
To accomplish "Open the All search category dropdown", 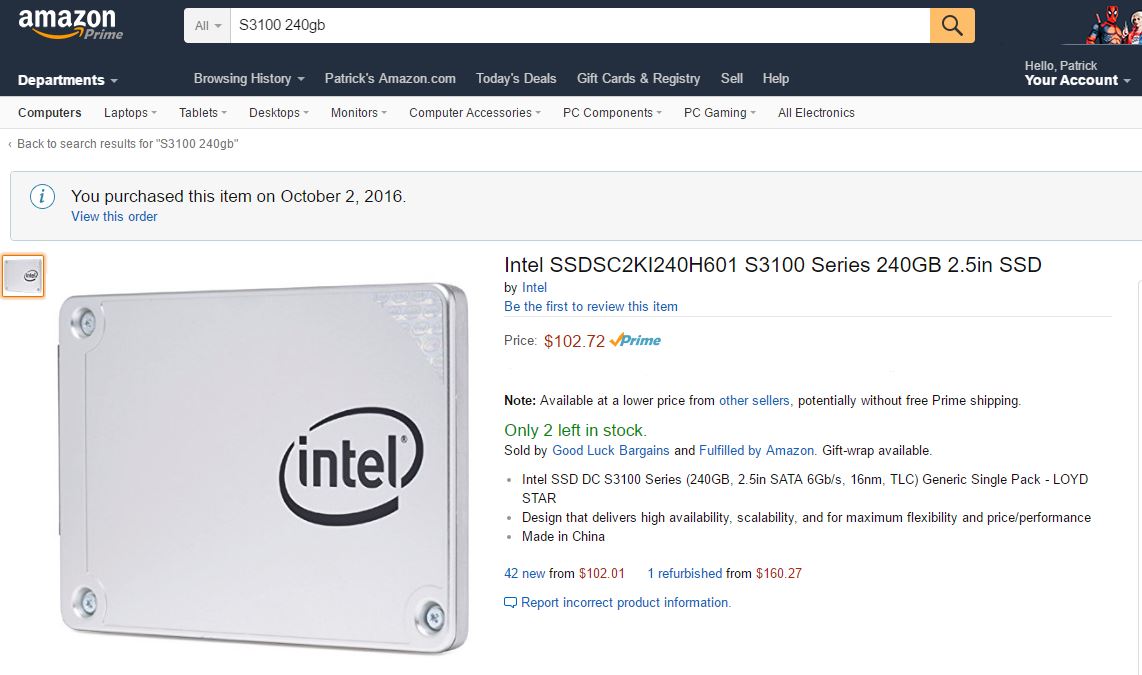I will [x=208, y=26].
